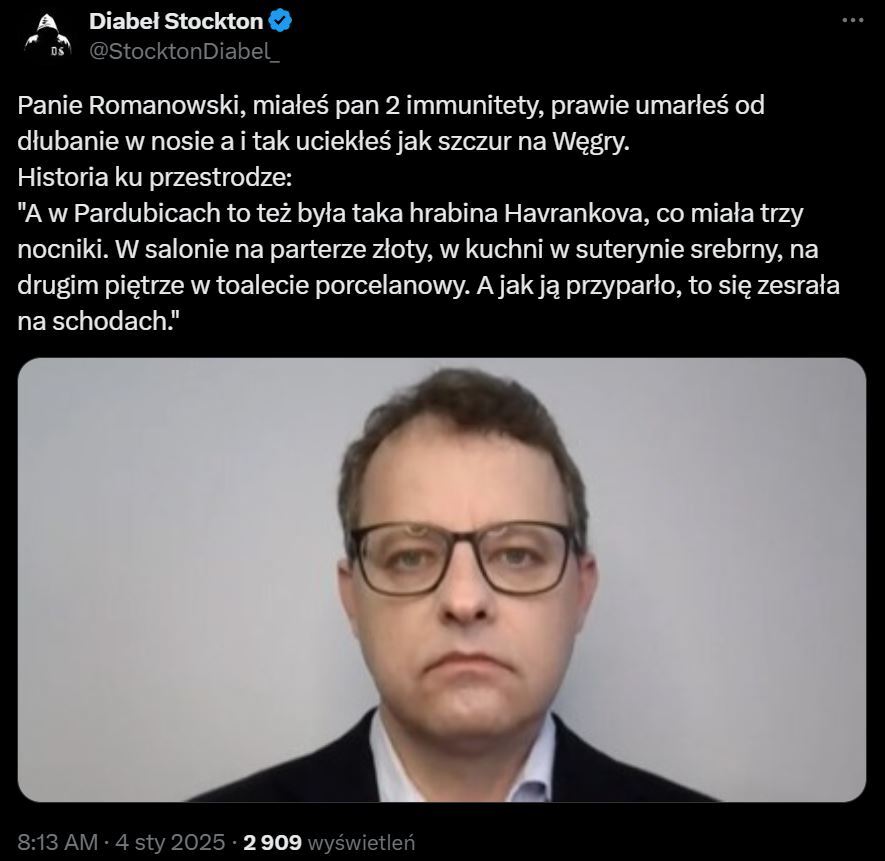
Task: Click the quote line starting 'A w Pardubicach'
Action: pos(410,214)
